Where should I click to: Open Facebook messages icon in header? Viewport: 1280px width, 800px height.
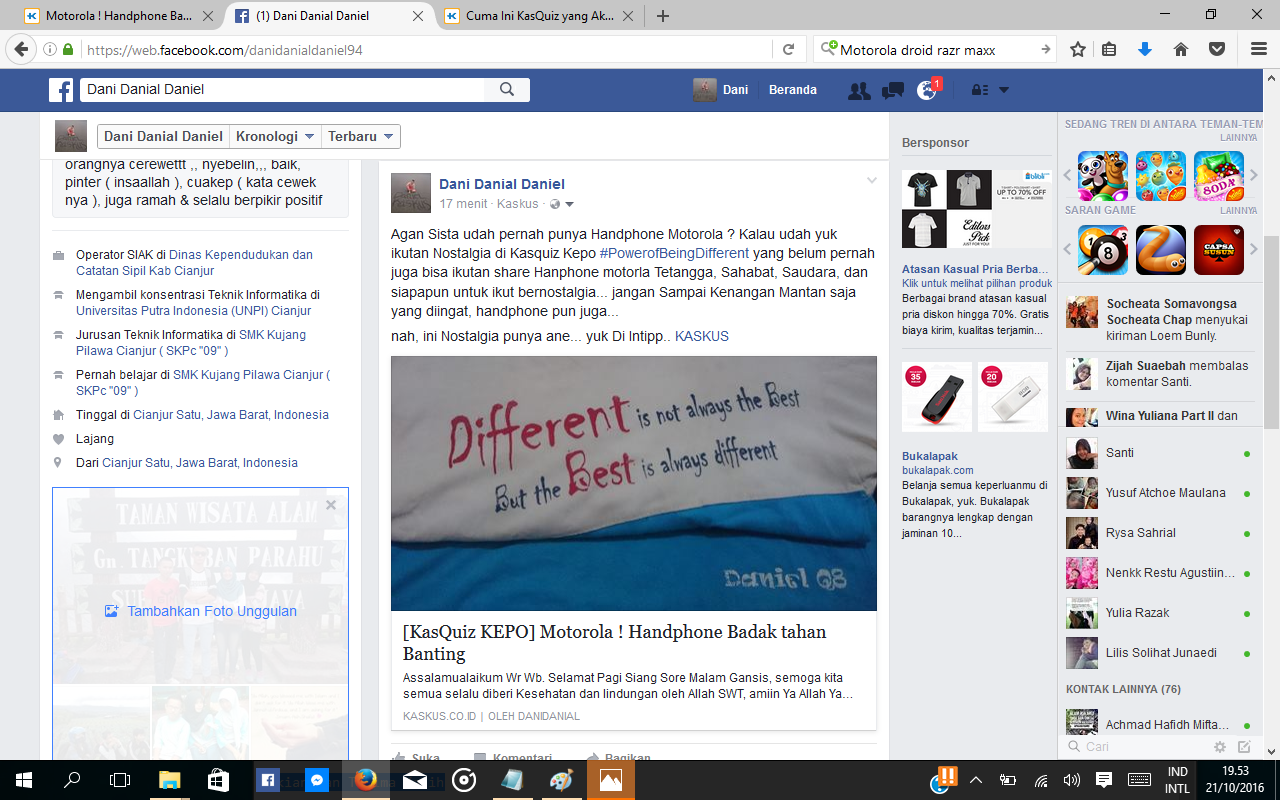point(893,90)
